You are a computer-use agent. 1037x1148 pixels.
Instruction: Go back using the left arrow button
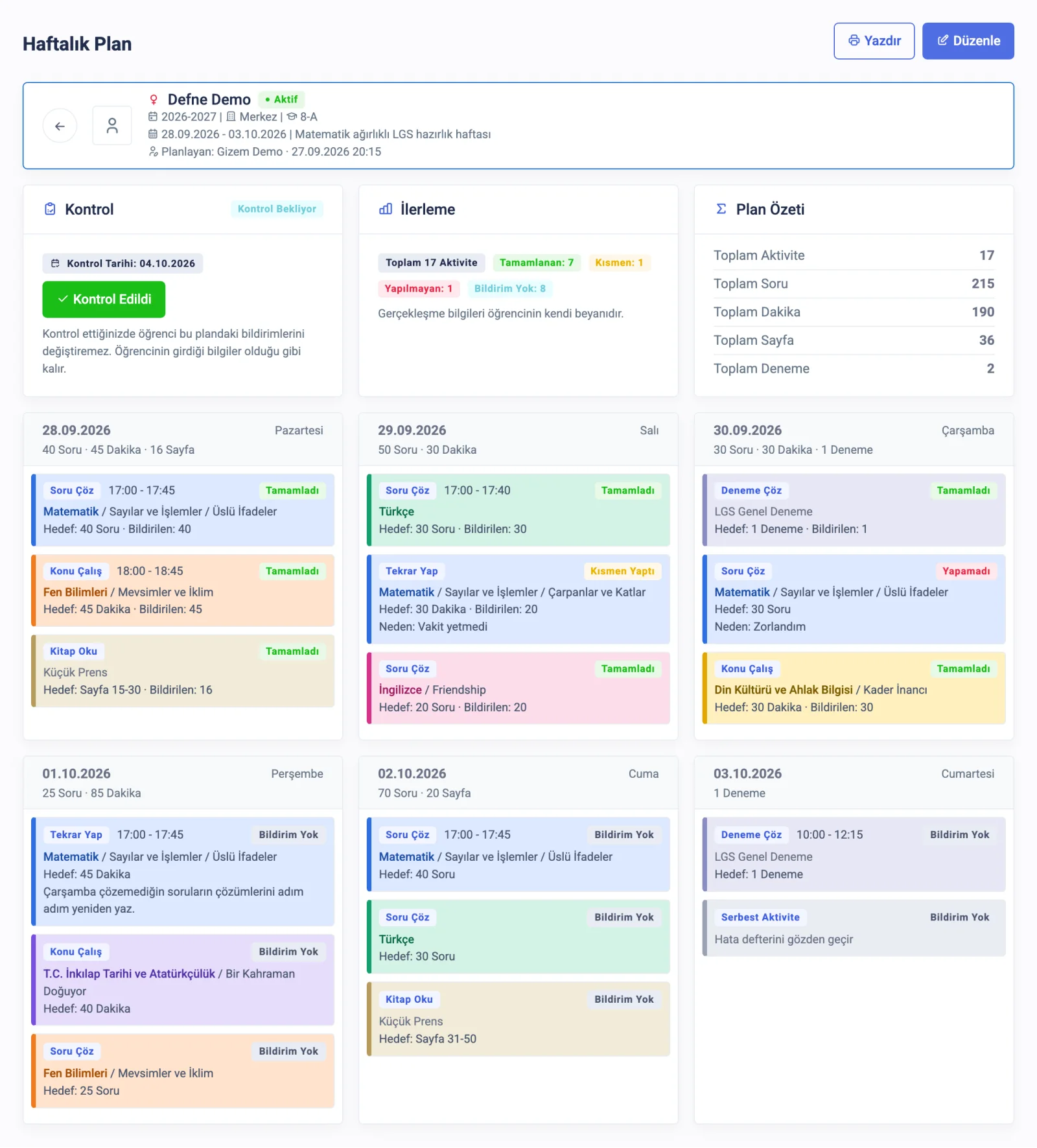point(60,126)
